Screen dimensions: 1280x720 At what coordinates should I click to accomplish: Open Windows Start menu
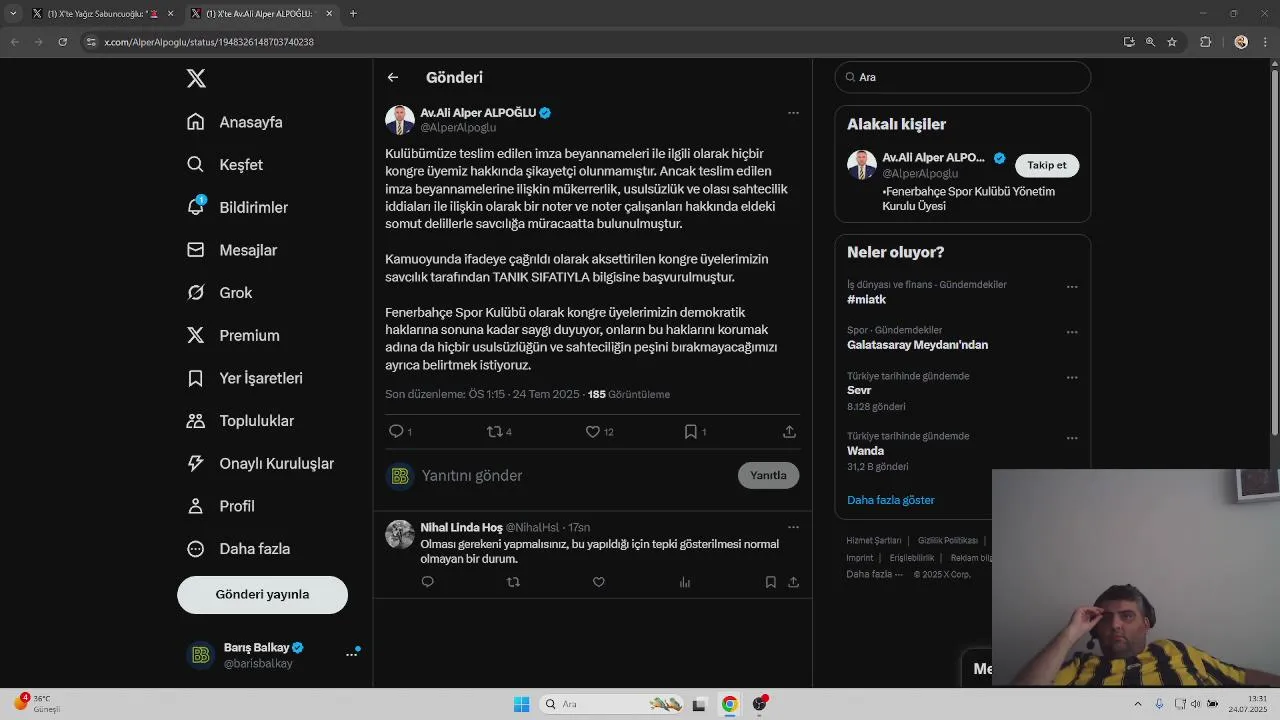point(521,704)
